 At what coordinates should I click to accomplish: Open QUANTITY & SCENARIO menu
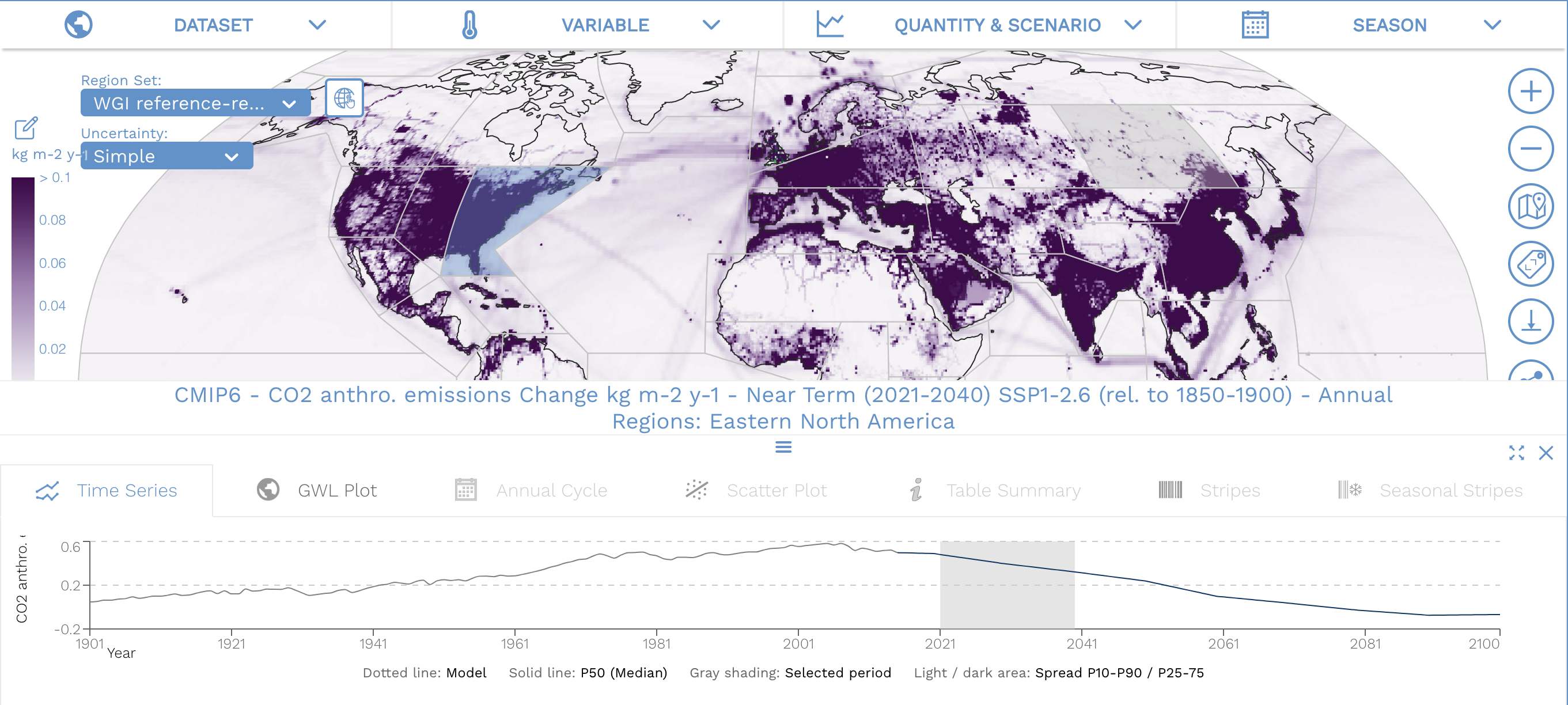997,25
